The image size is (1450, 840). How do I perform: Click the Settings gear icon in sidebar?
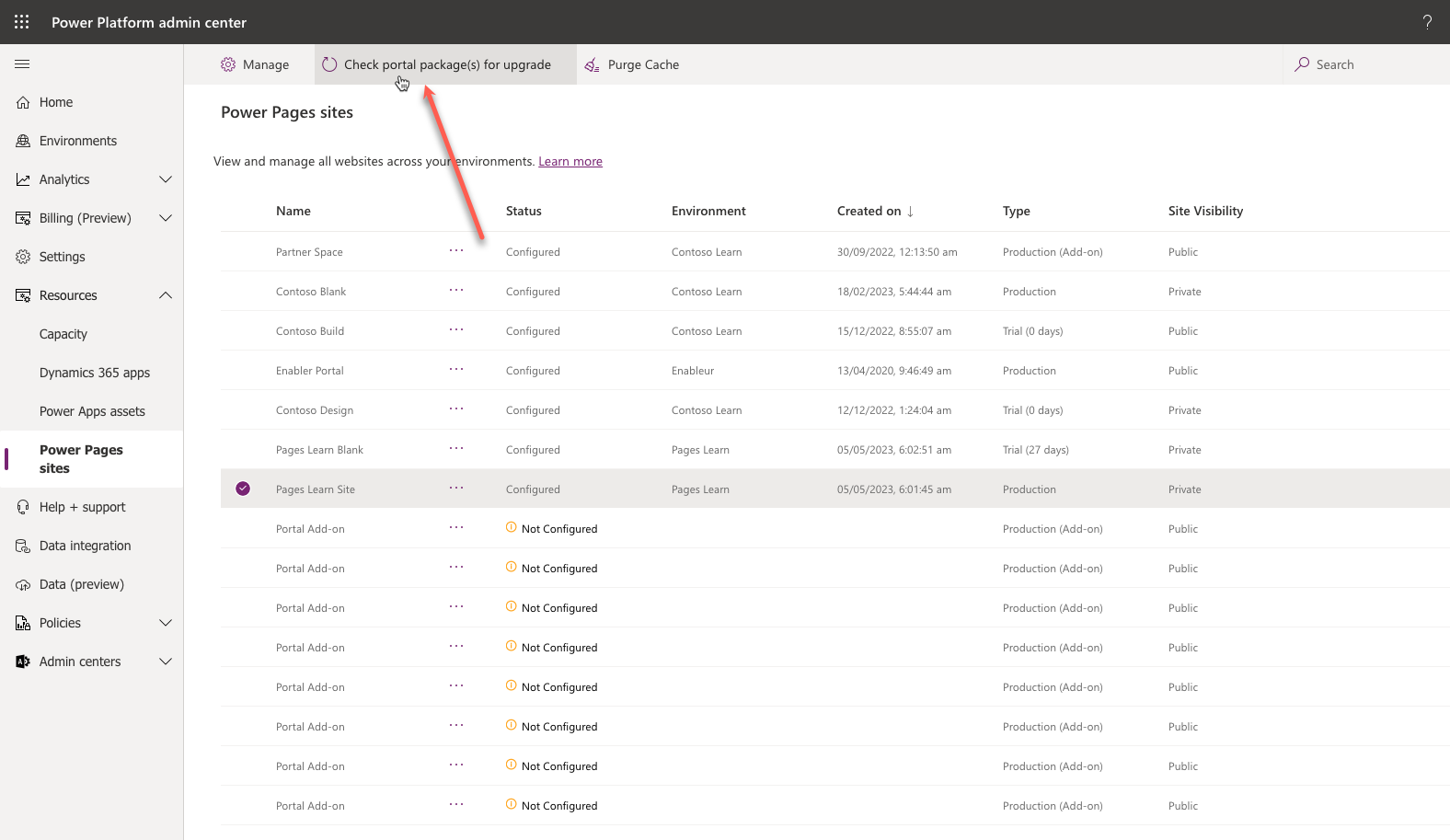click(x=23, y=257)
